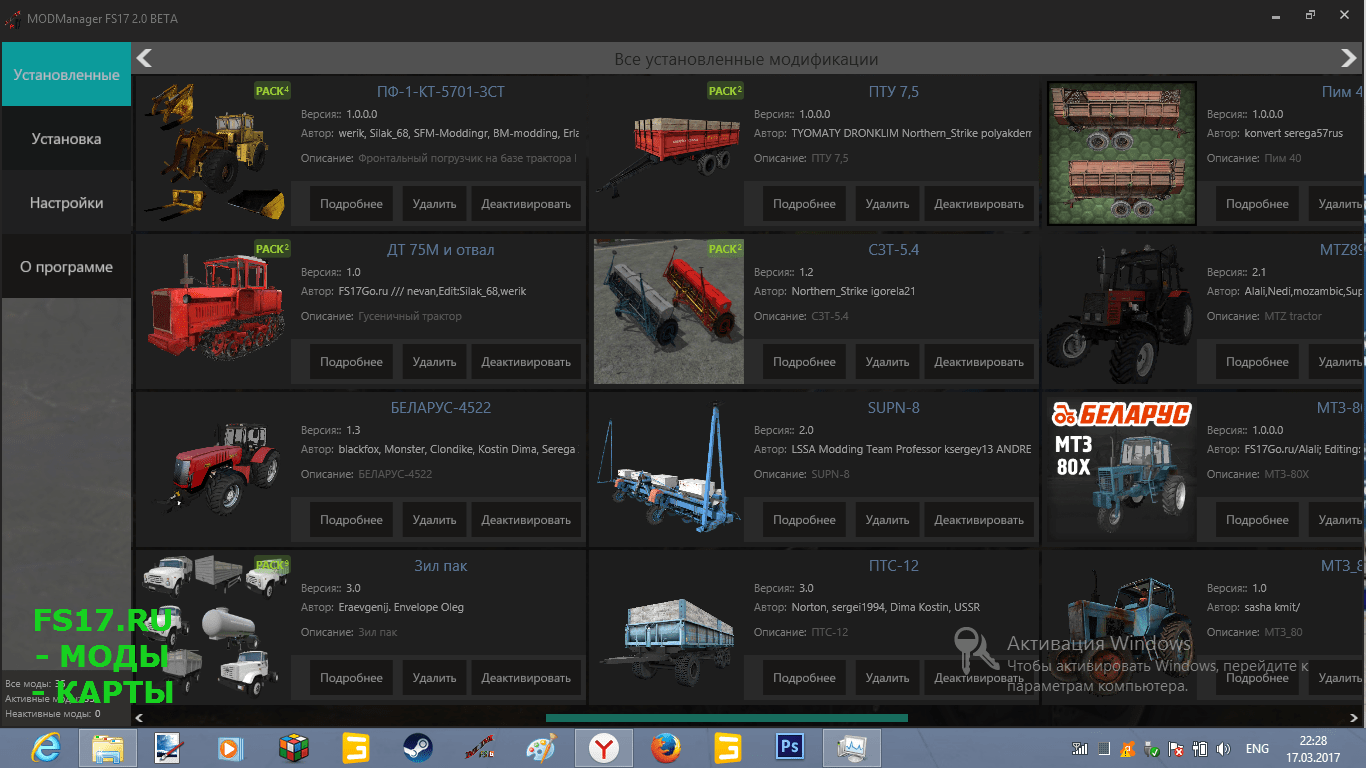This screenshot has width=1366, height=768.
Task: Деактивировать the ПФ-1-КТ-5701-ЗСТ mod
Action: (526, 203)
